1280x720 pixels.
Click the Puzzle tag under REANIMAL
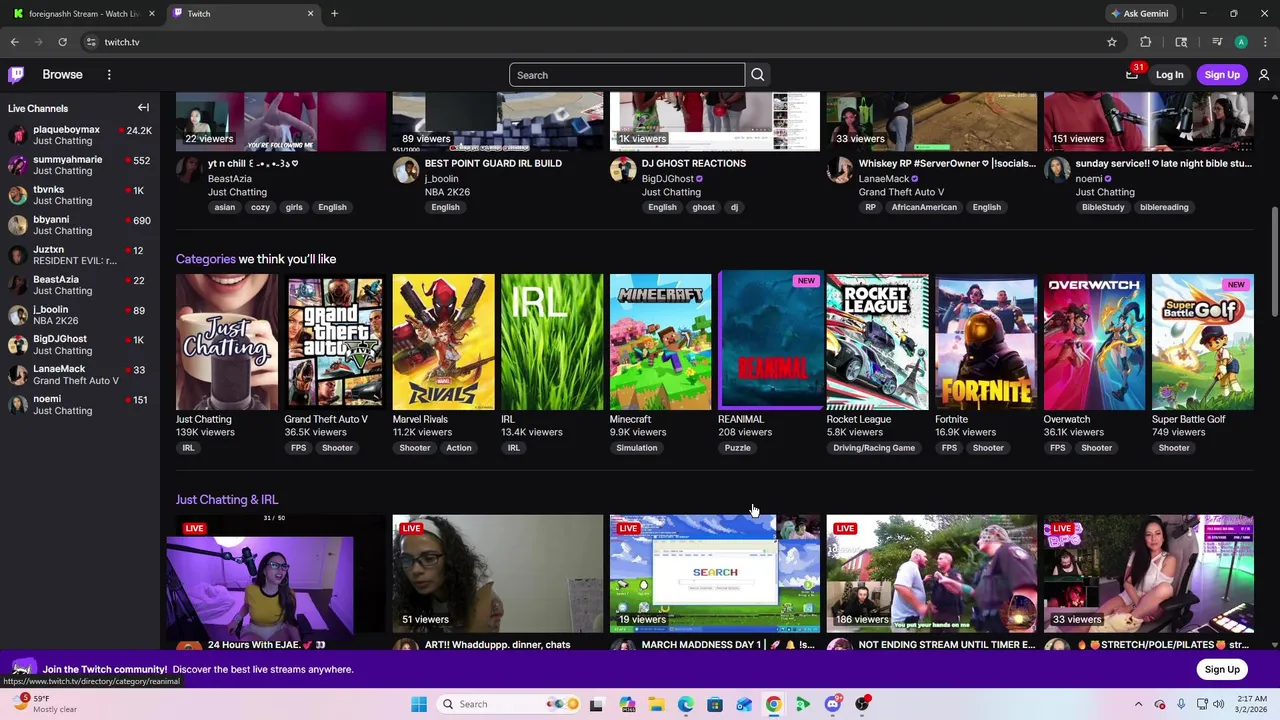(737, 448)
